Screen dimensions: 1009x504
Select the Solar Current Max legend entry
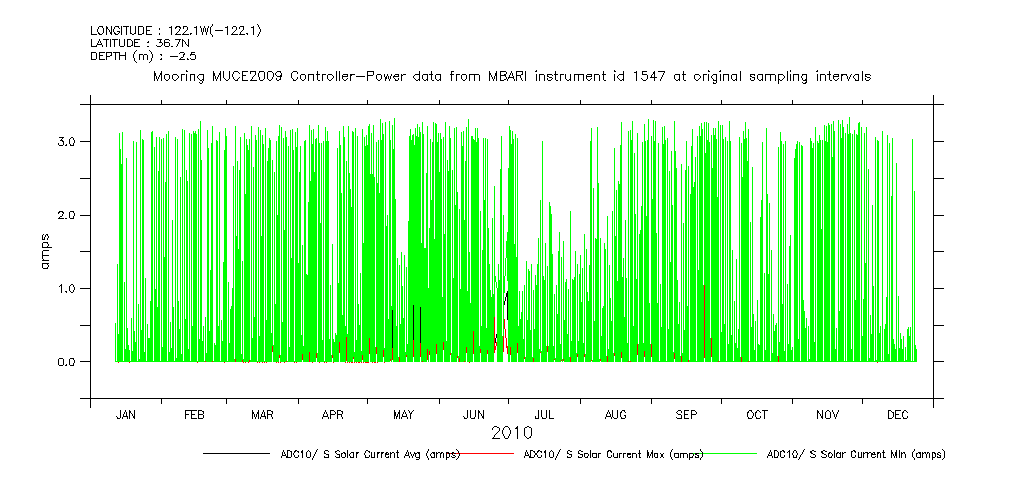click(x=613, y=454)
